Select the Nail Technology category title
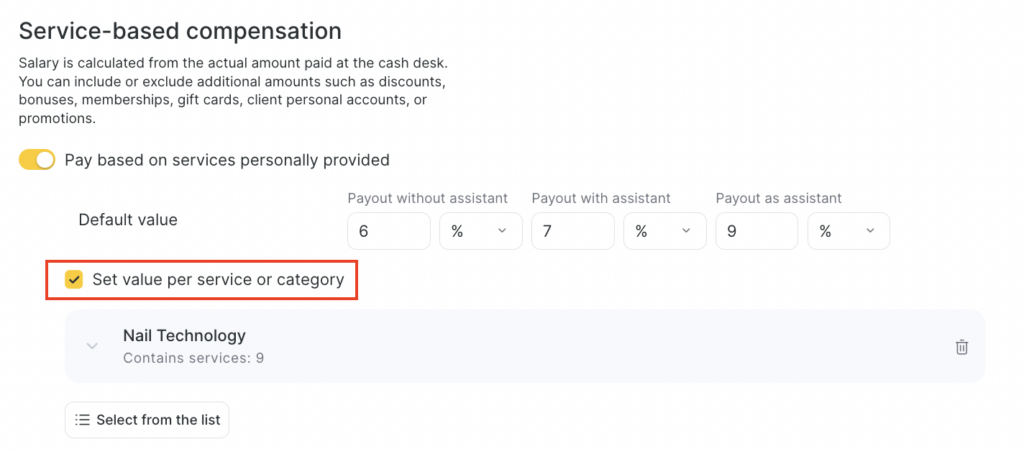The height and width of the screenshot is (452, 1024). click(184, 336)
